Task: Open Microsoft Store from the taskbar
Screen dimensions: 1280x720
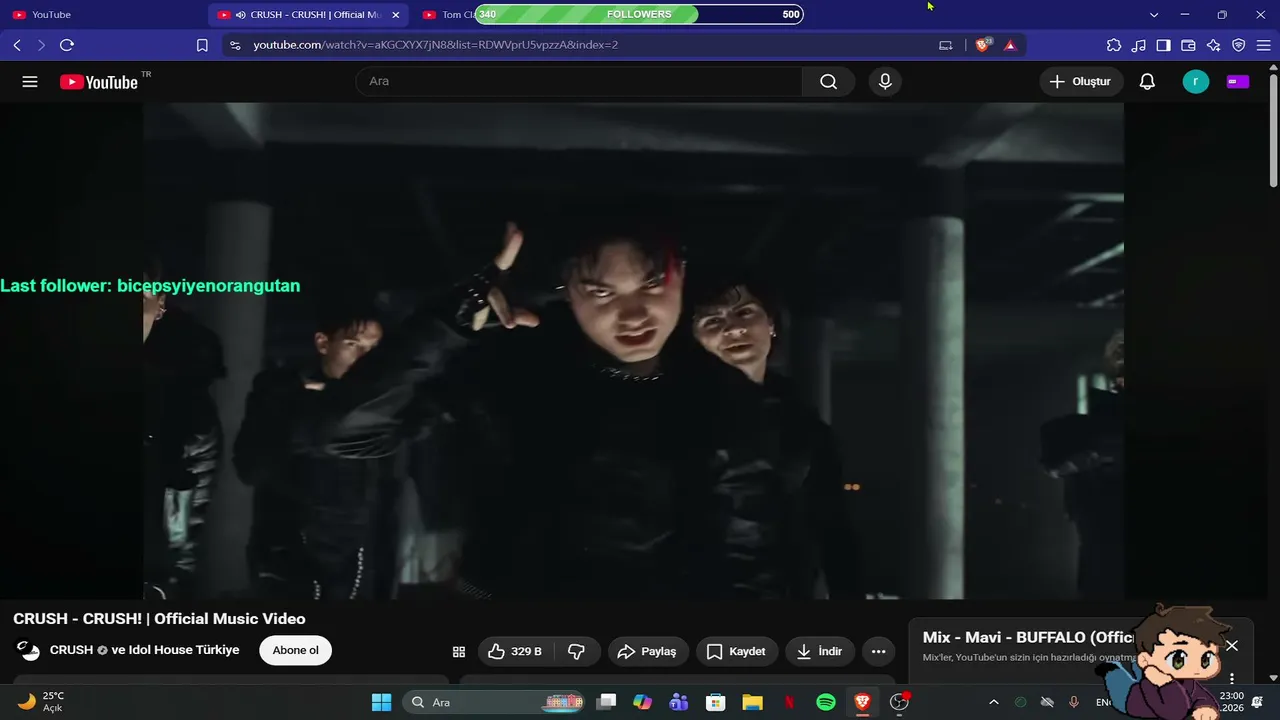Action: [x=715, y=702]
